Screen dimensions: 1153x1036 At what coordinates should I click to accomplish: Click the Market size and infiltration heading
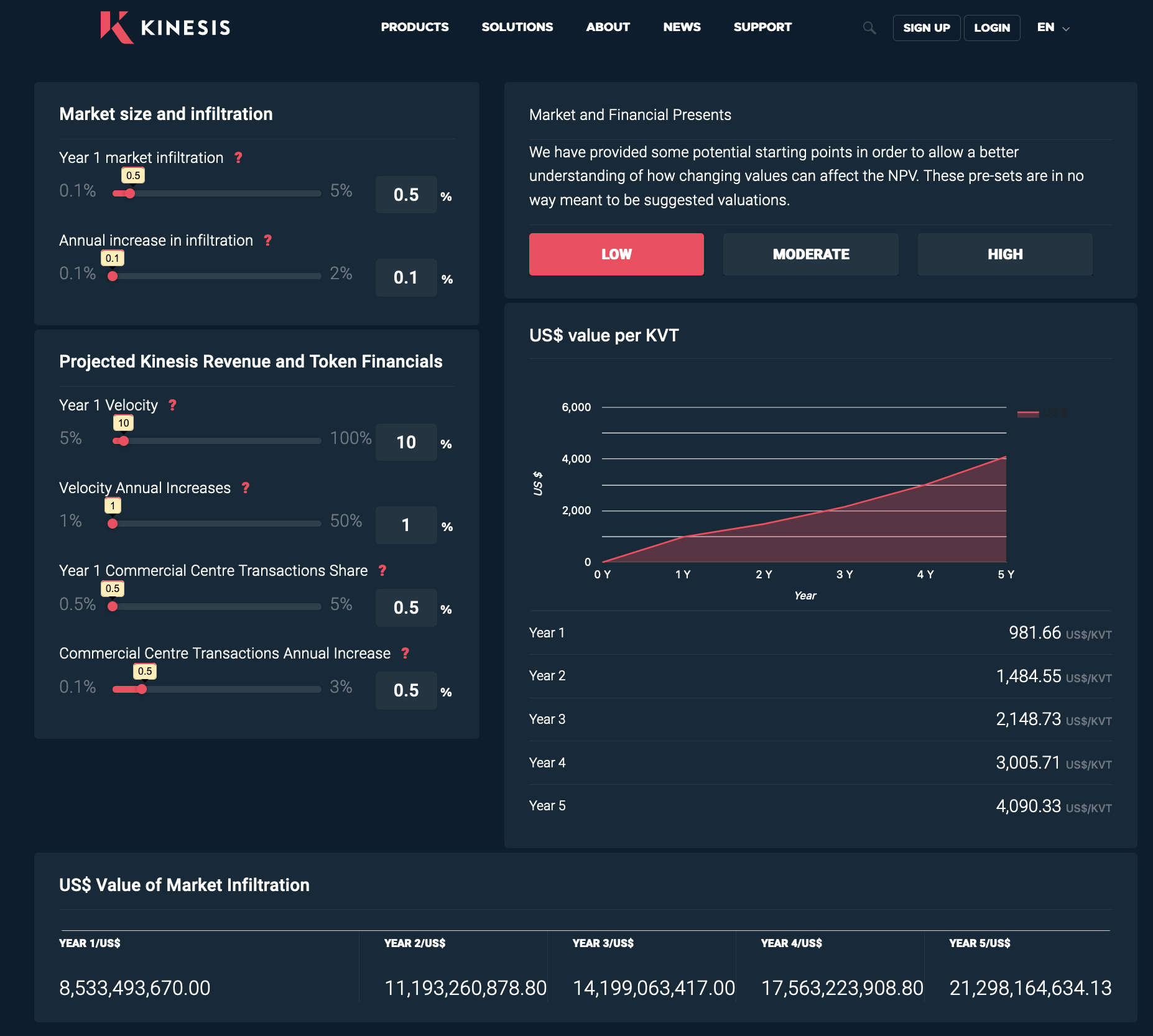coord(166,114)
